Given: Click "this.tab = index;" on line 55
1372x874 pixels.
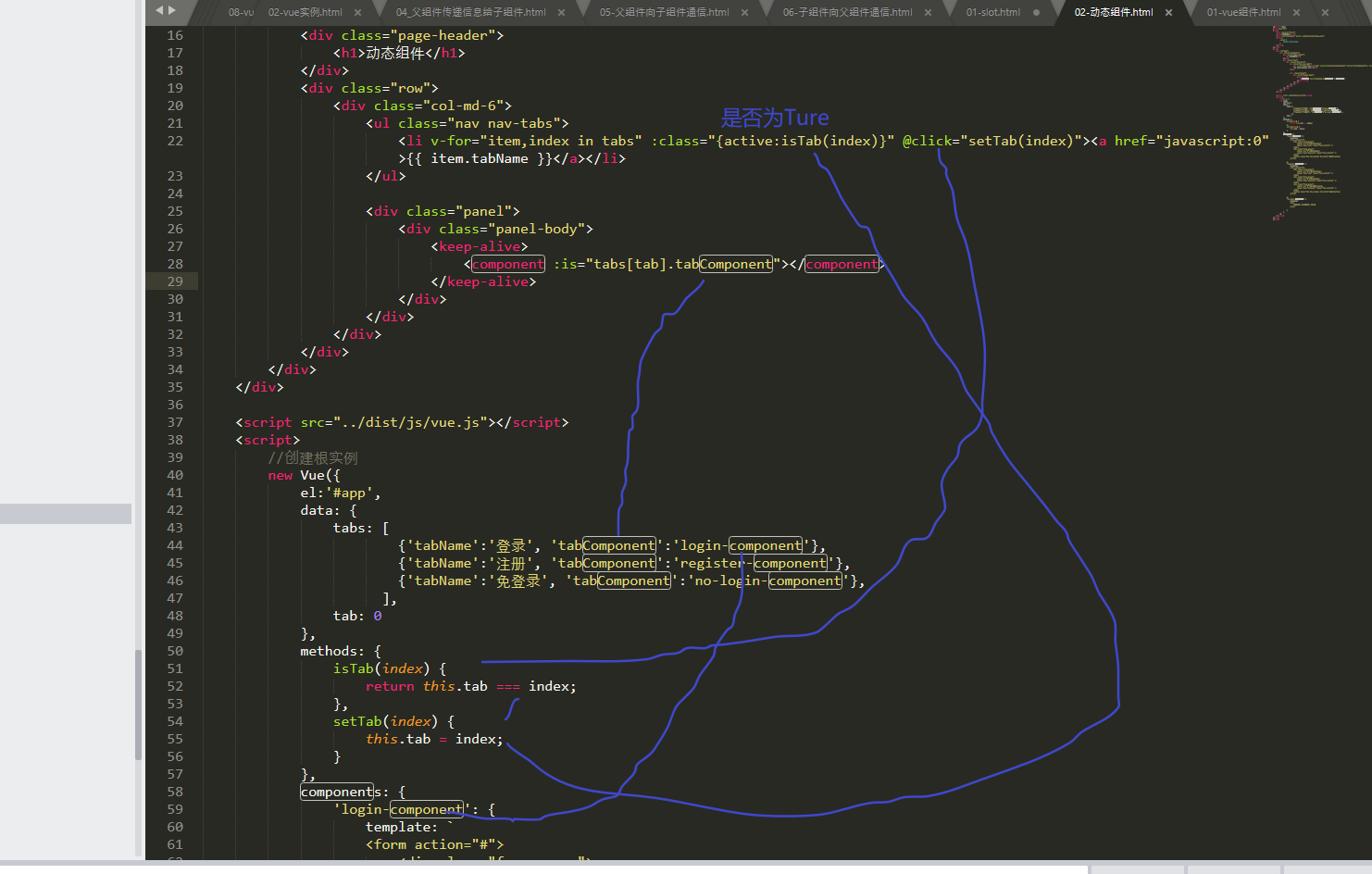Looking at the screenshot, I should point(434,739).
